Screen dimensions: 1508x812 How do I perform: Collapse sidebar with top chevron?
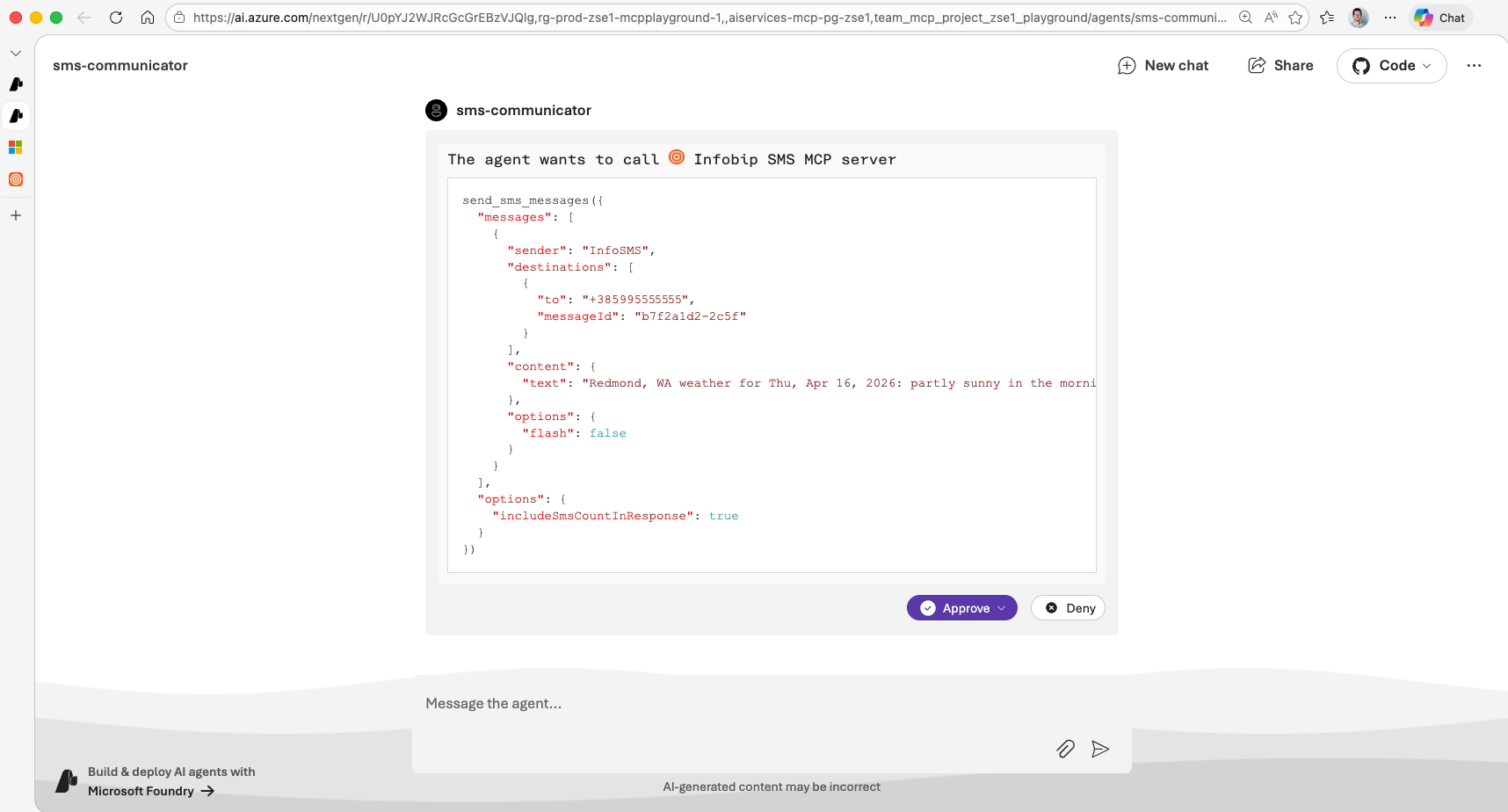coord(16,54)
